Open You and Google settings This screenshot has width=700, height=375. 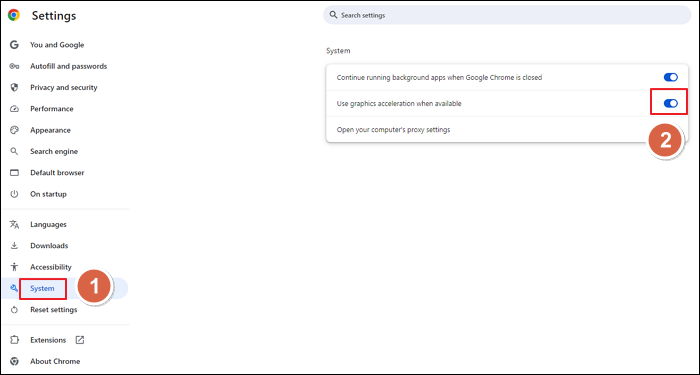[x=57, y=45]
